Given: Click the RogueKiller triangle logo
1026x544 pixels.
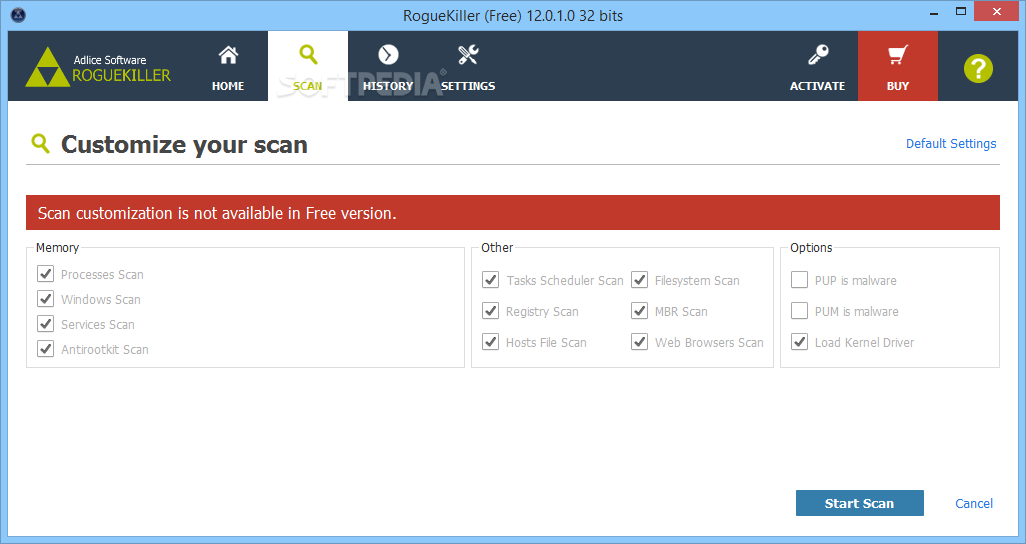Looking at the screenshot, I should coord(47,67).
